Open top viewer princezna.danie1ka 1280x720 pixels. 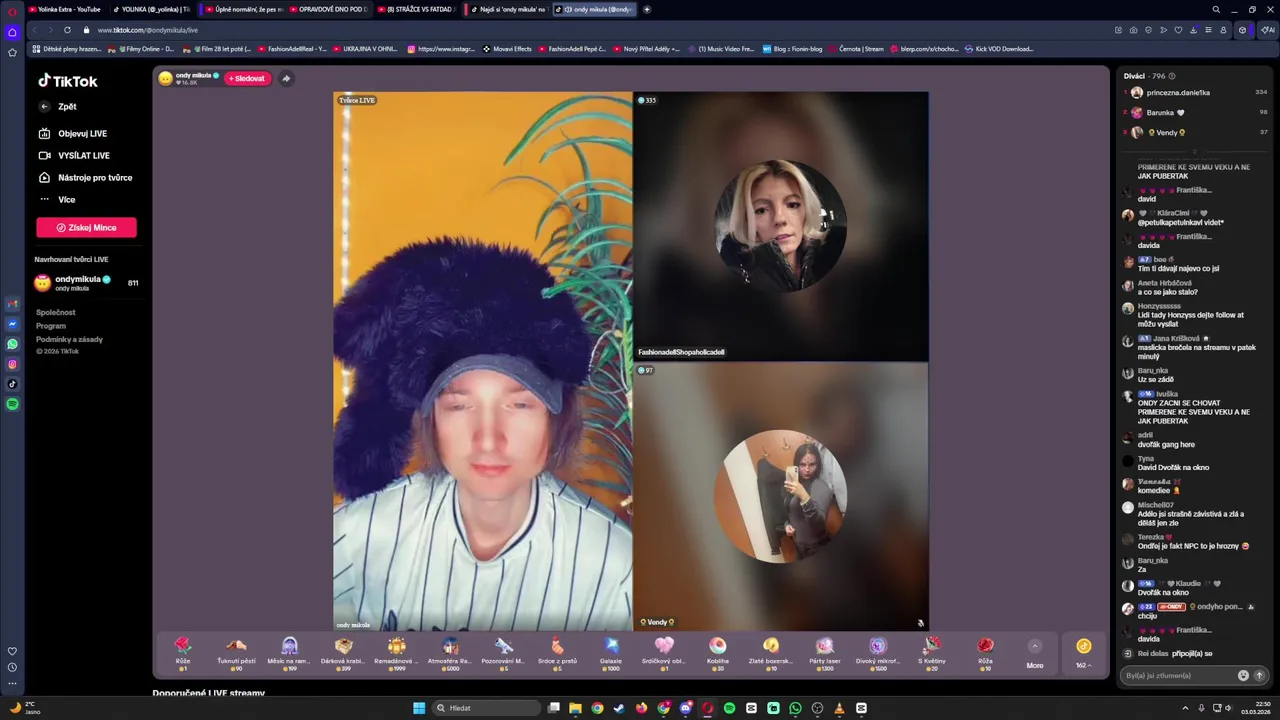pos(1196,92)
